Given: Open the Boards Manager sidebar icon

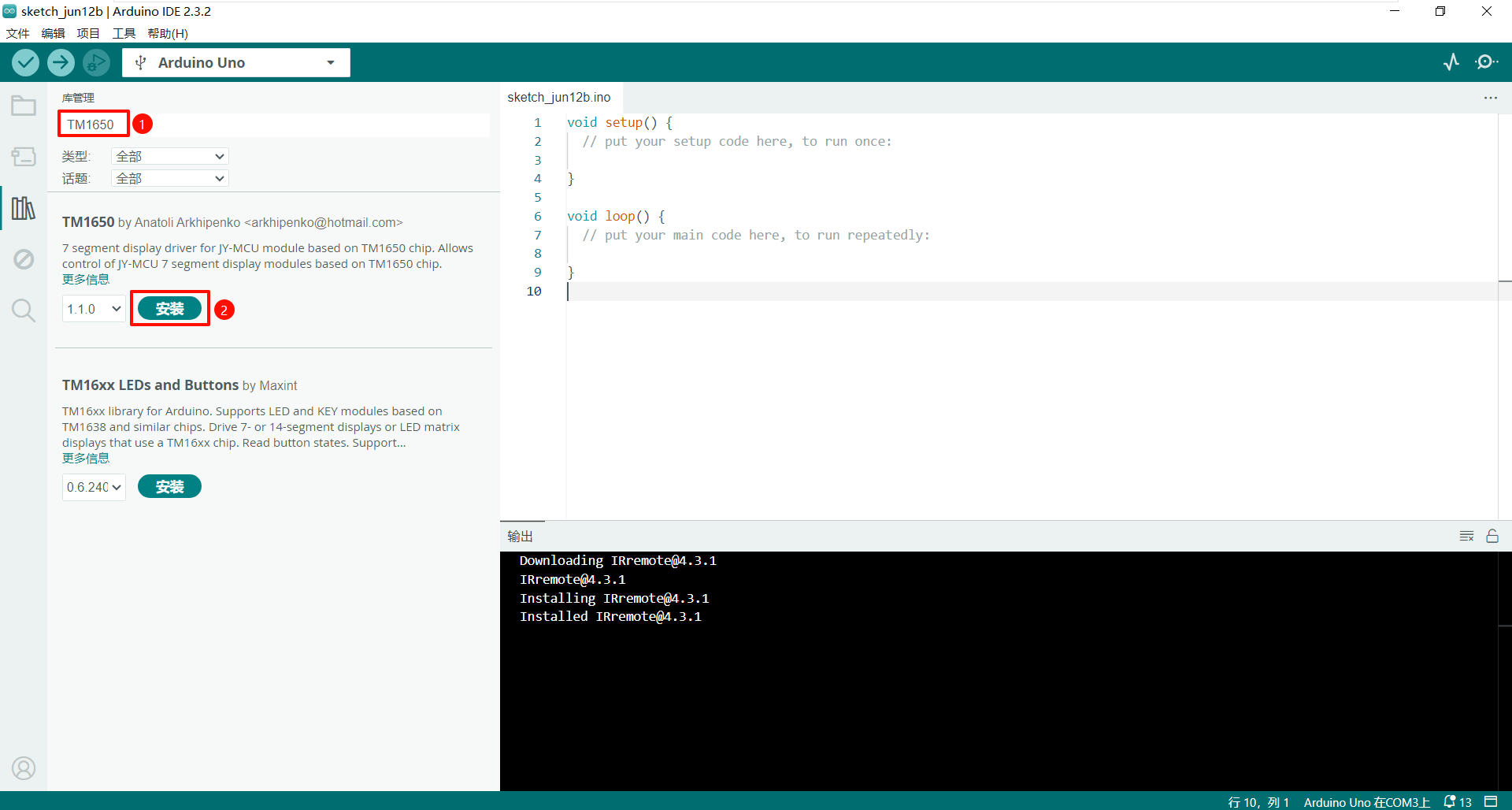Looking at the screenshot, I should [24, 157].
